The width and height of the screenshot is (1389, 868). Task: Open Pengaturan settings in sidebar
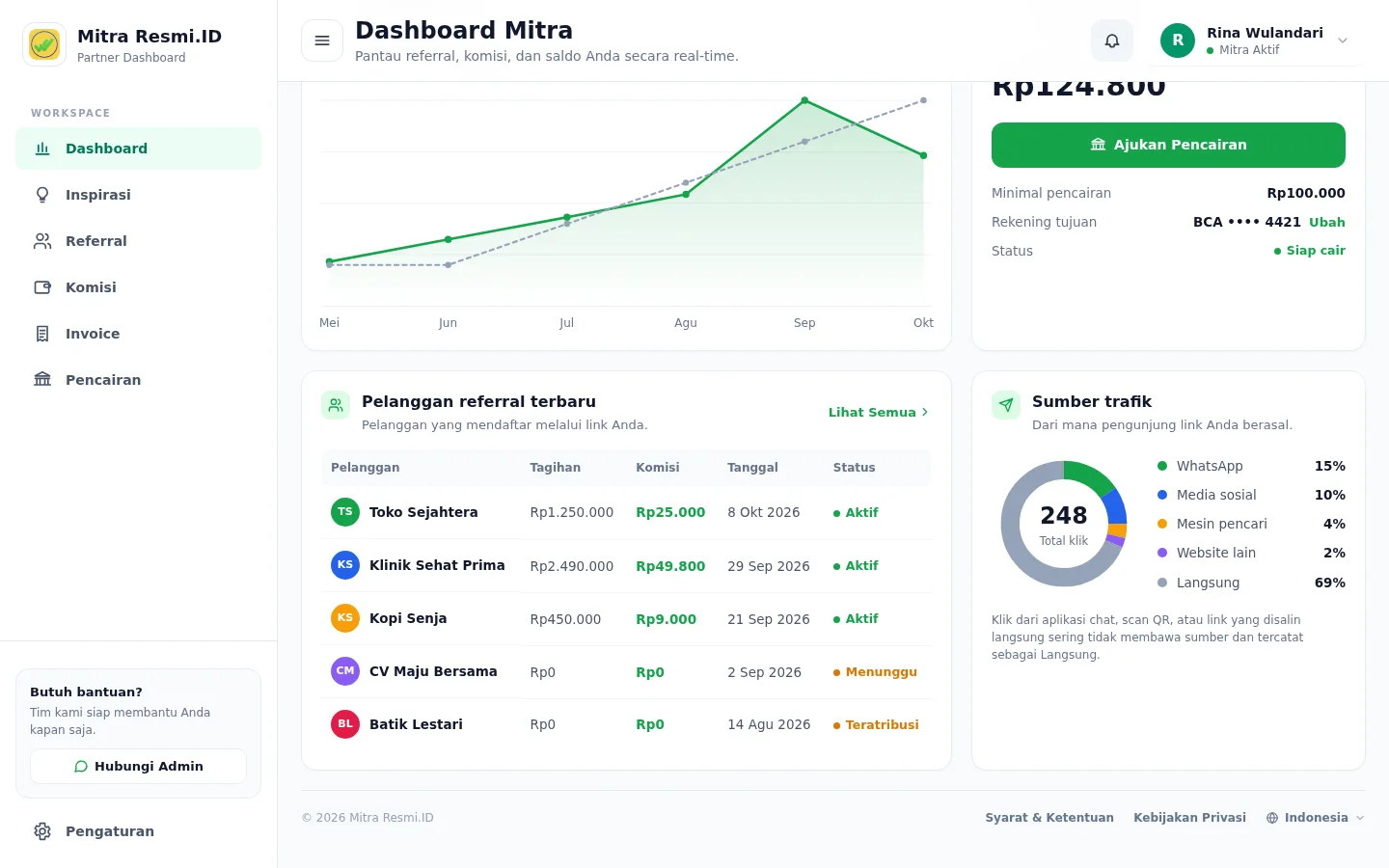pyautogui.click(x=139, y=831)
